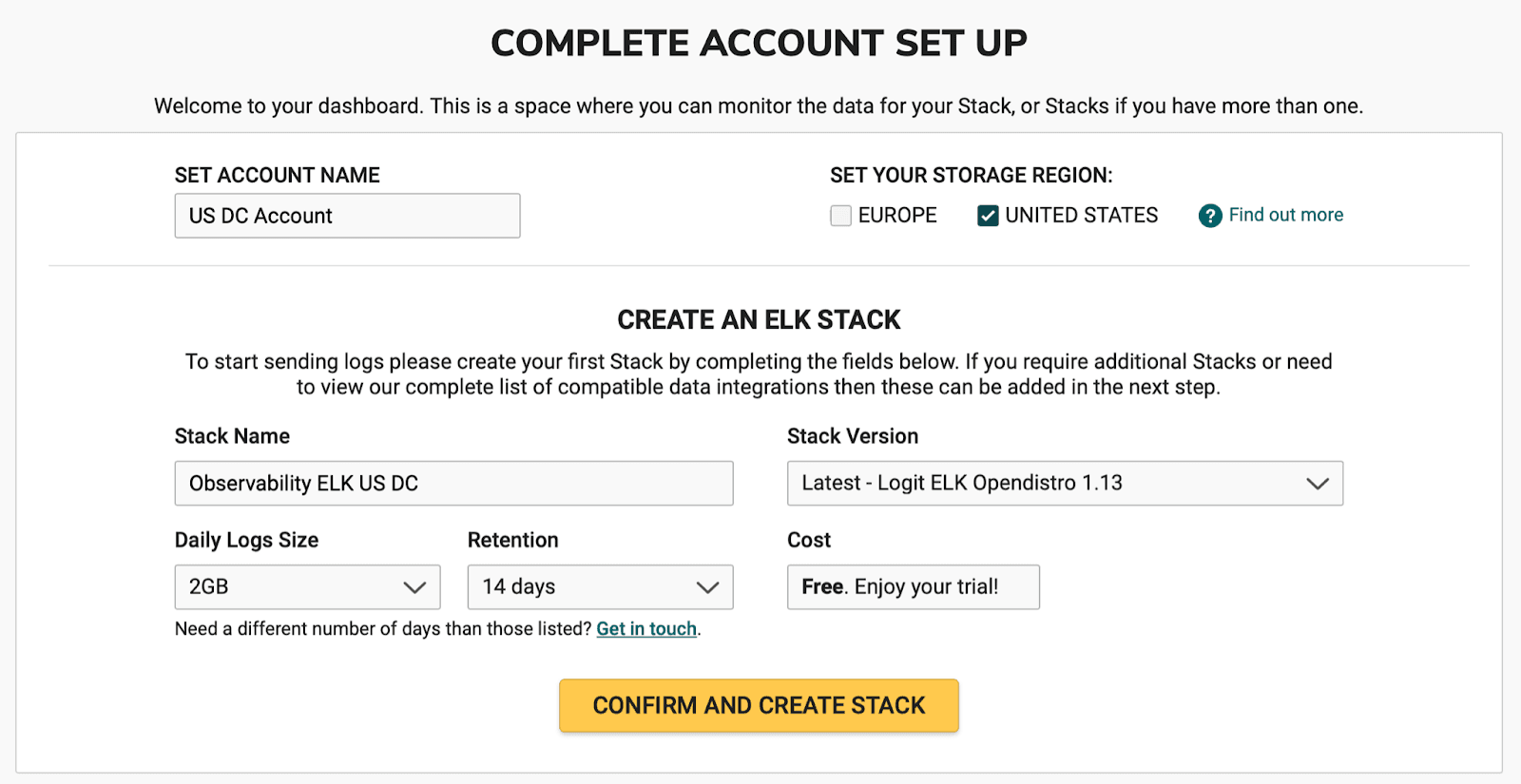
Task: Enable the EUROPE storage region checkbox
Action: click(840, 215)
